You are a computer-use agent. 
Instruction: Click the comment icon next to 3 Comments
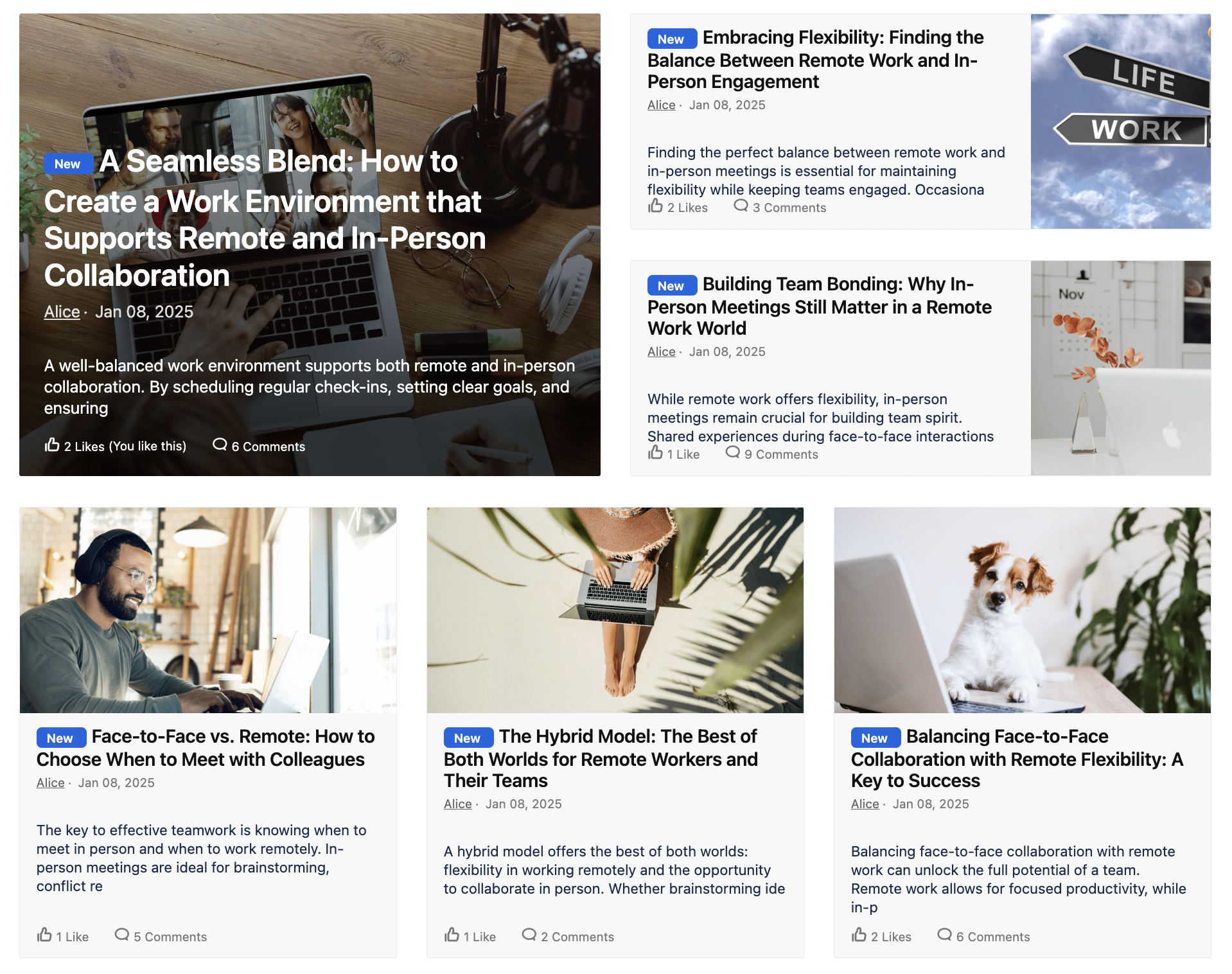(x=741, y=206)
